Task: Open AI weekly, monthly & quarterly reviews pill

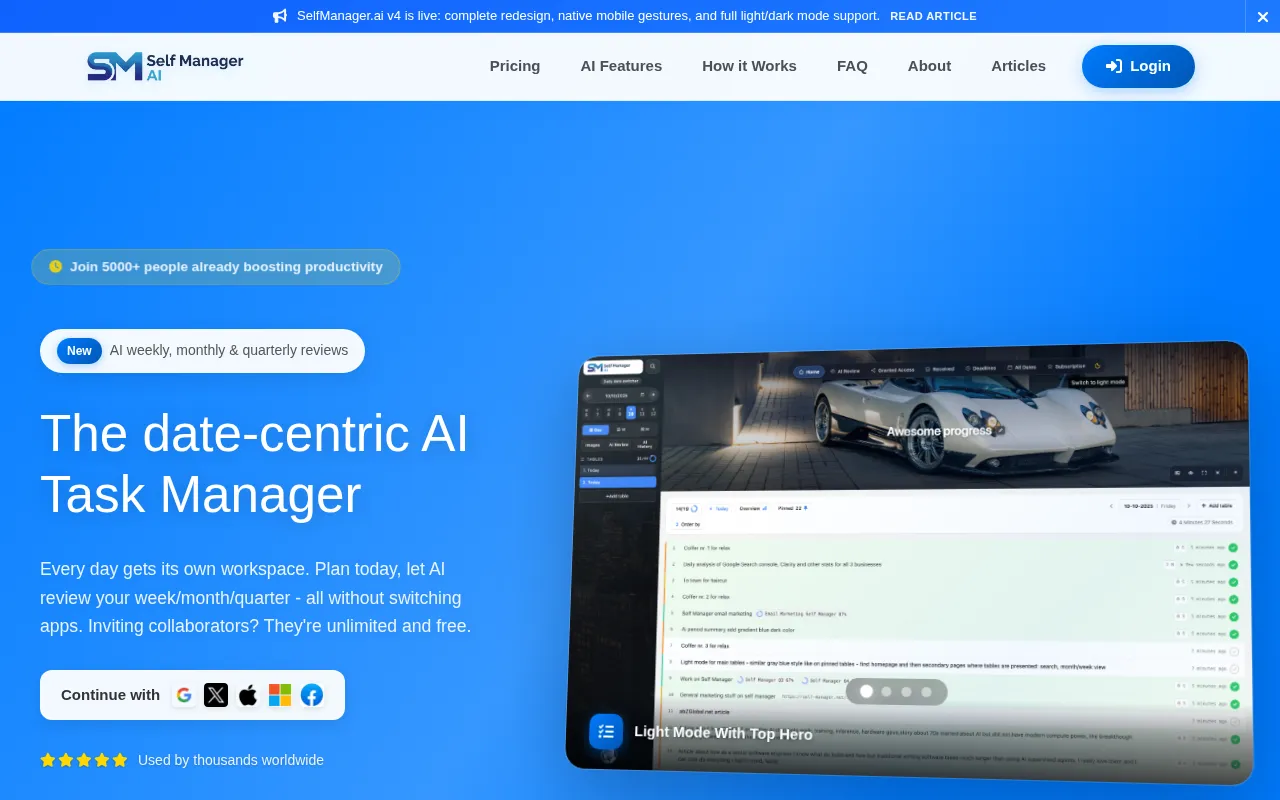Action: [x=202, y=351]
